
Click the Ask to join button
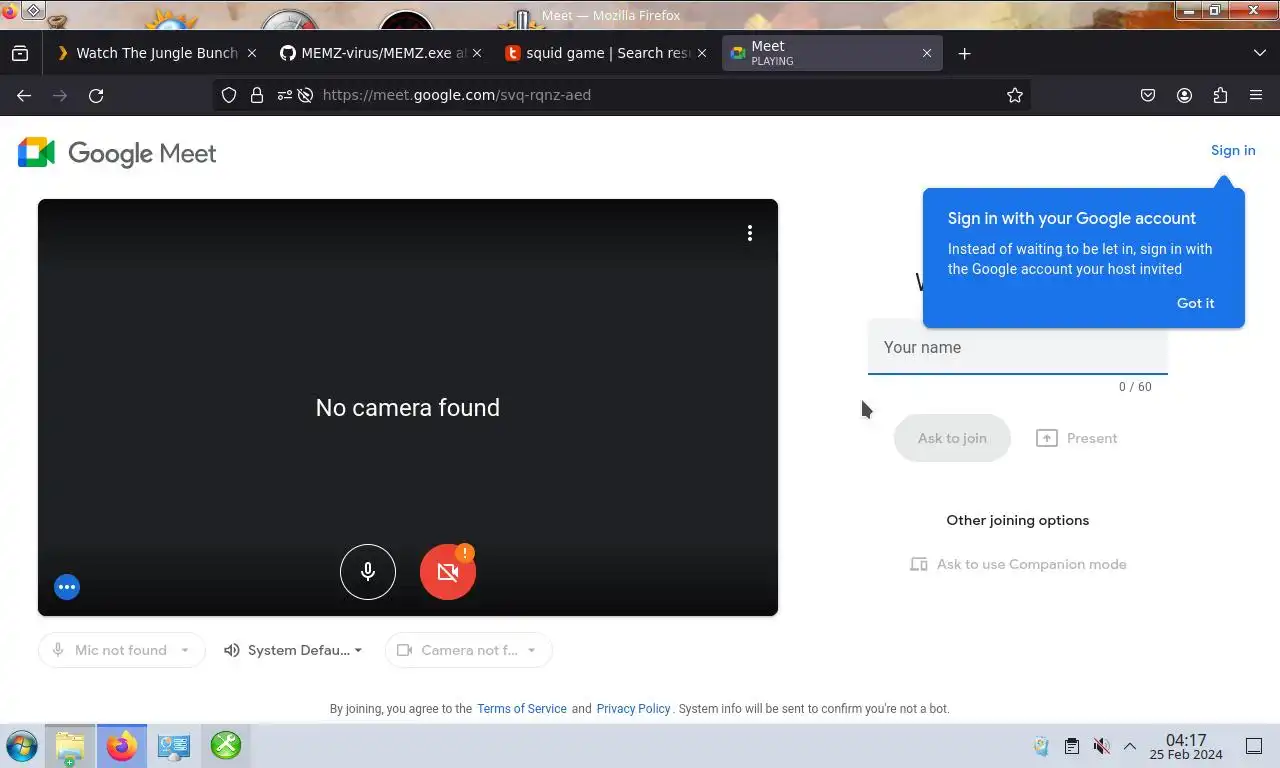coord(952,438)
